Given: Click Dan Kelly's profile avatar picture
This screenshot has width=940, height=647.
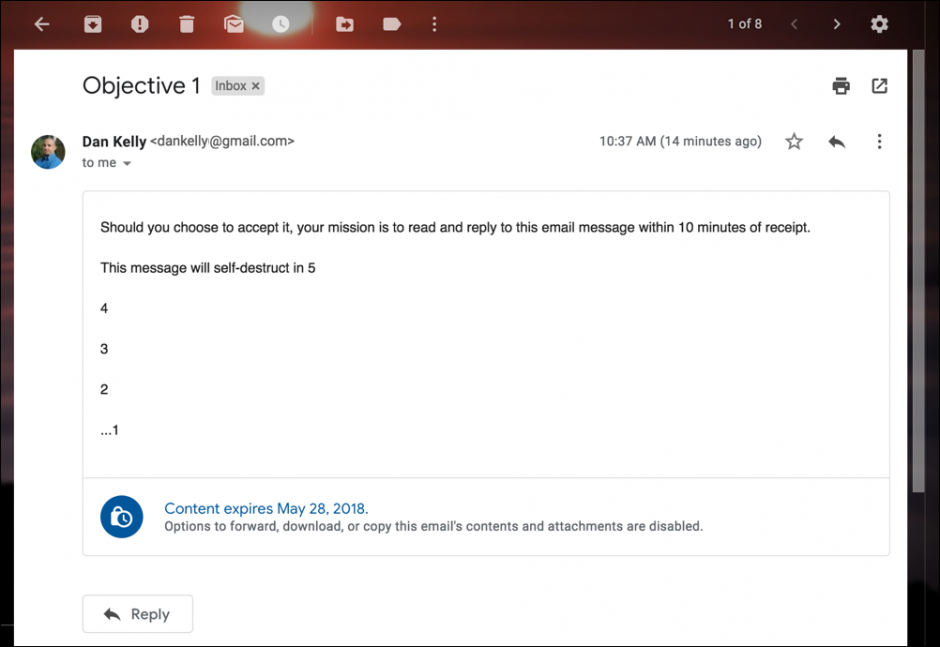Looking at the screenshot, I should pyautogui.click(x=47, y=152).
